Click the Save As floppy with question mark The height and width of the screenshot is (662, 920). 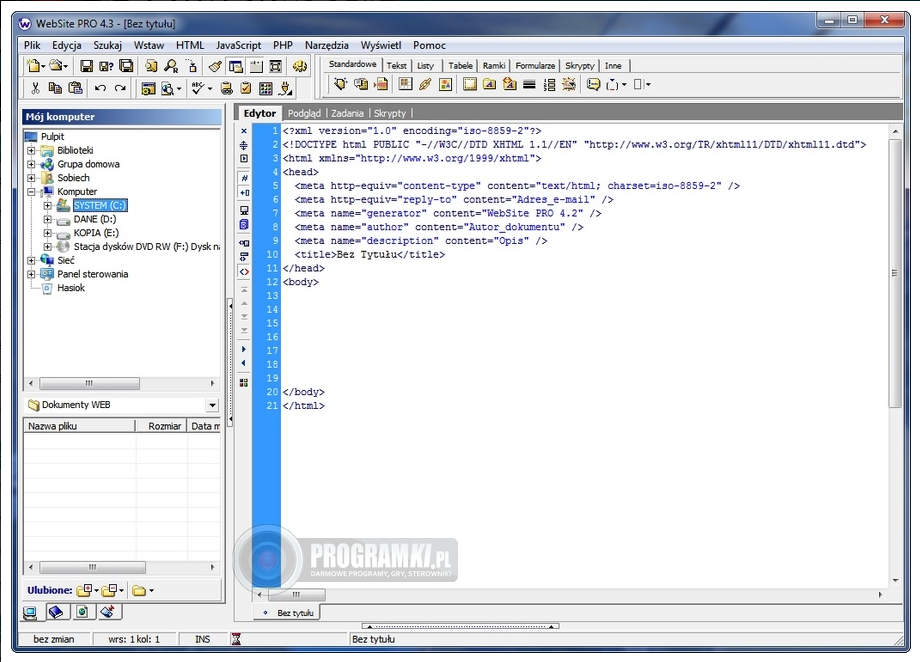point(106,66)
